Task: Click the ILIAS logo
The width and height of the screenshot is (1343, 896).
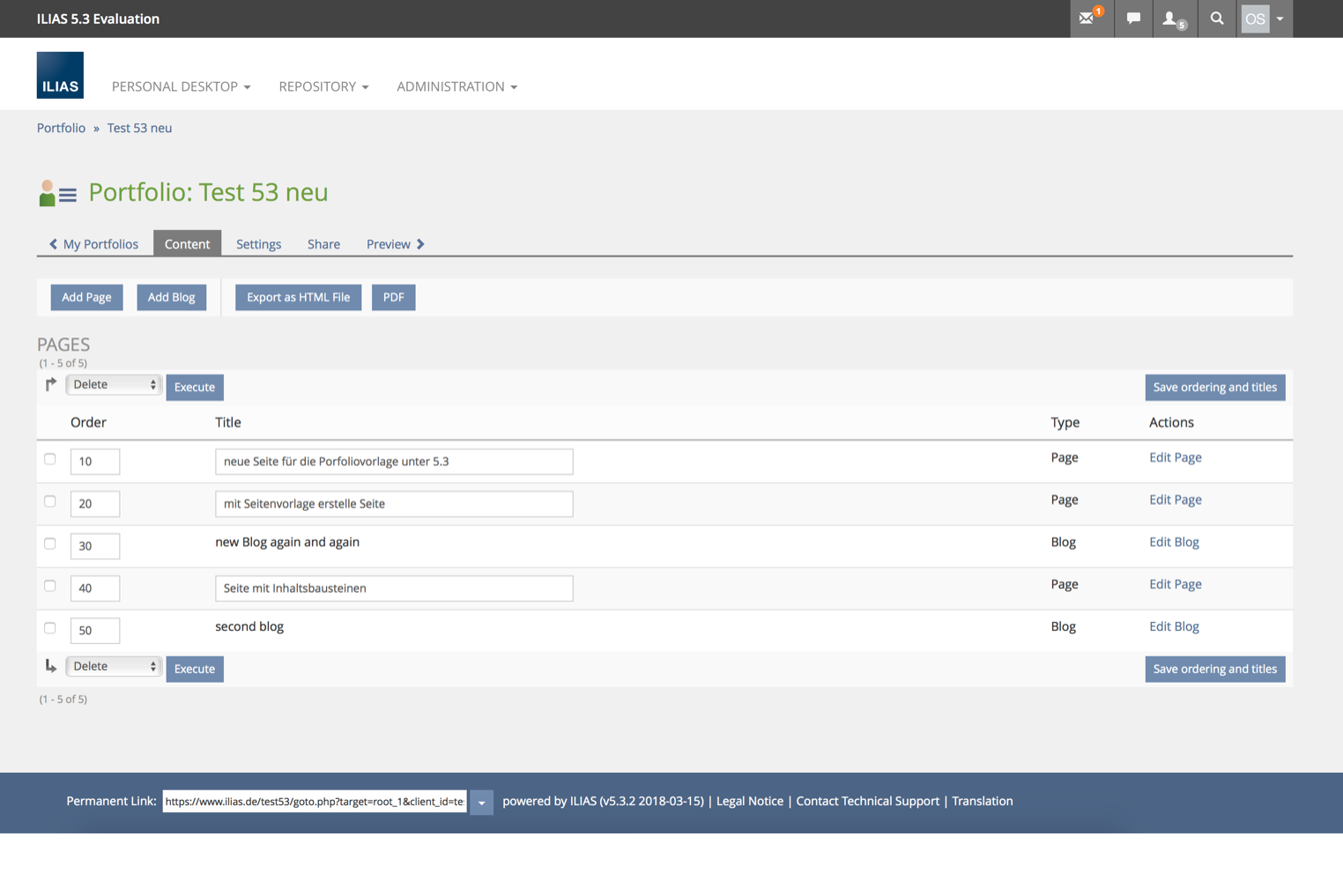Action: pos(60,76)
